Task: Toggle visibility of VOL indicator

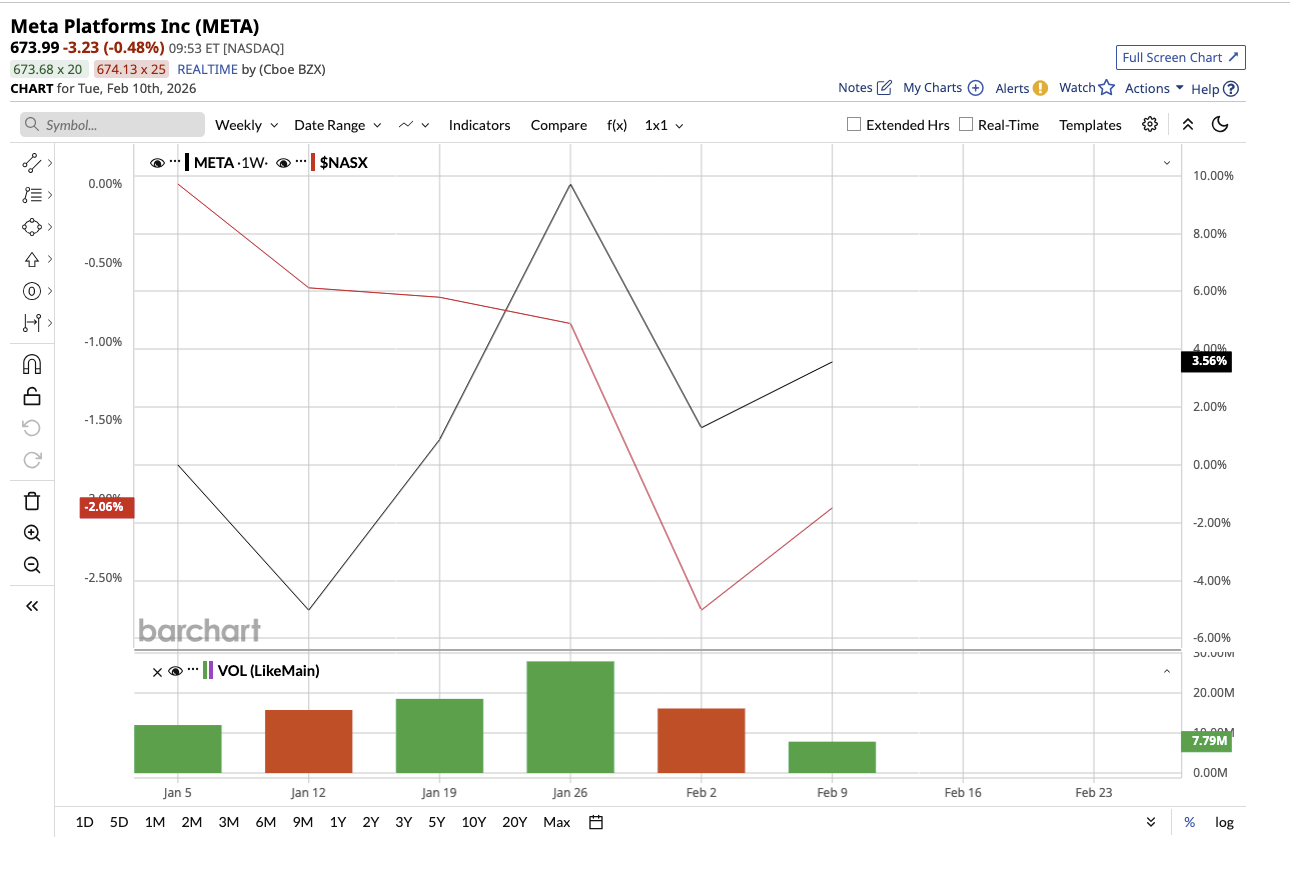Action: 175,671
